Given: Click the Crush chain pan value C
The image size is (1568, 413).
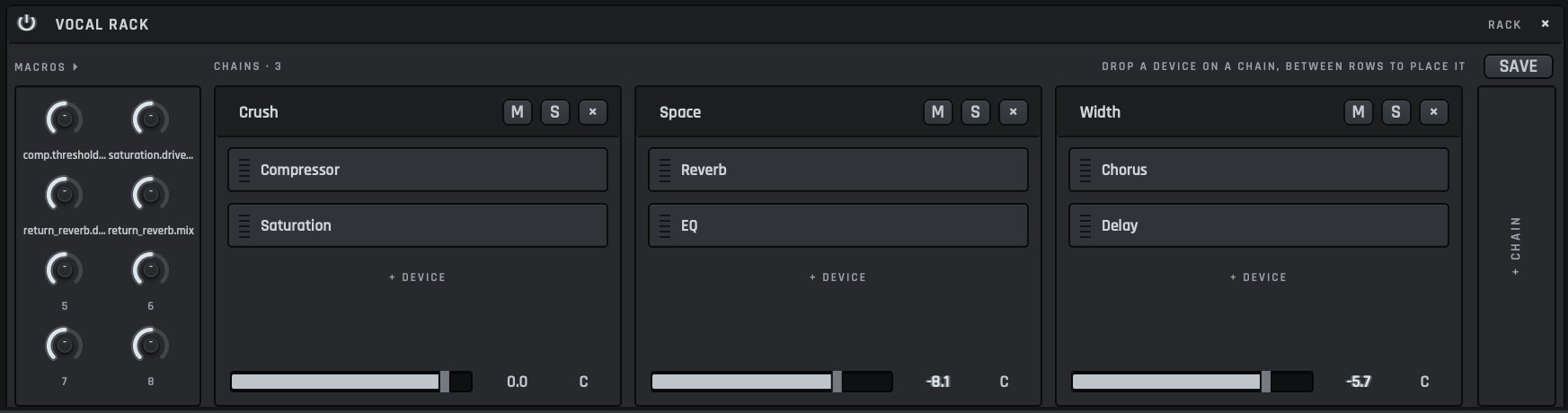Looking at the screenshot, I should (583, 382).
